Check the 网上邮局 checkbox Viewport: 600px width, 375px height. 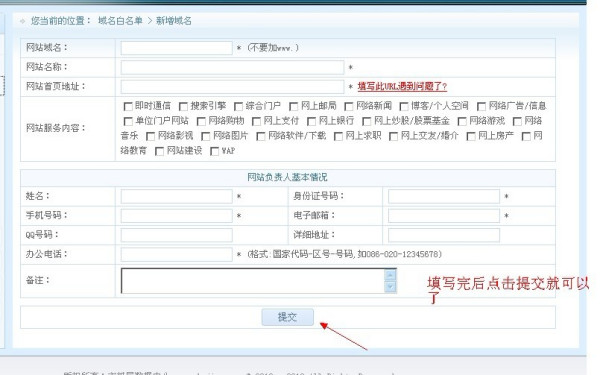click(x=294, y=106)
